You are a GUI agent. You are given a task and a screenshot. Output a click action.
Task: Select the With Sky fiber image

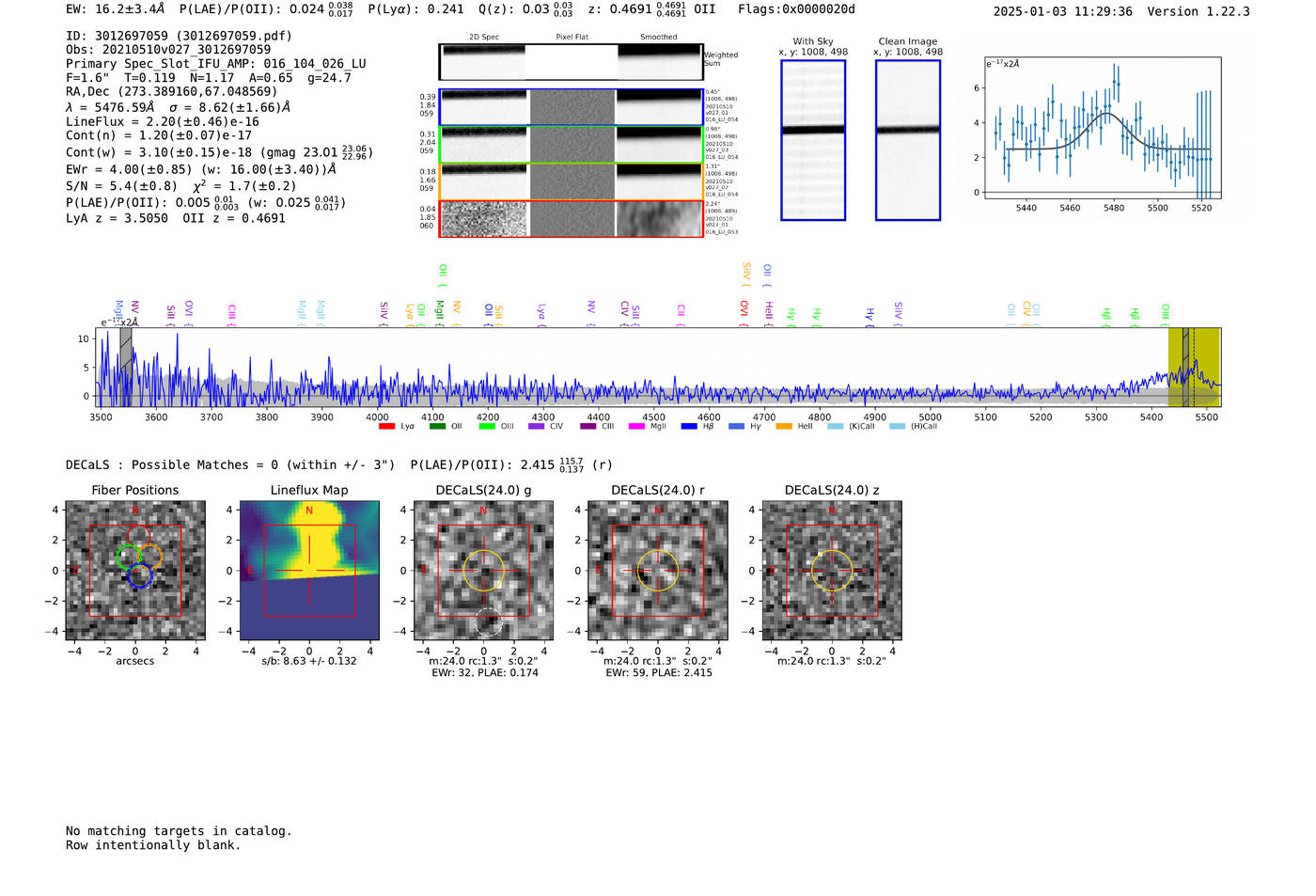pyautogui.click(x=813, y=140)
